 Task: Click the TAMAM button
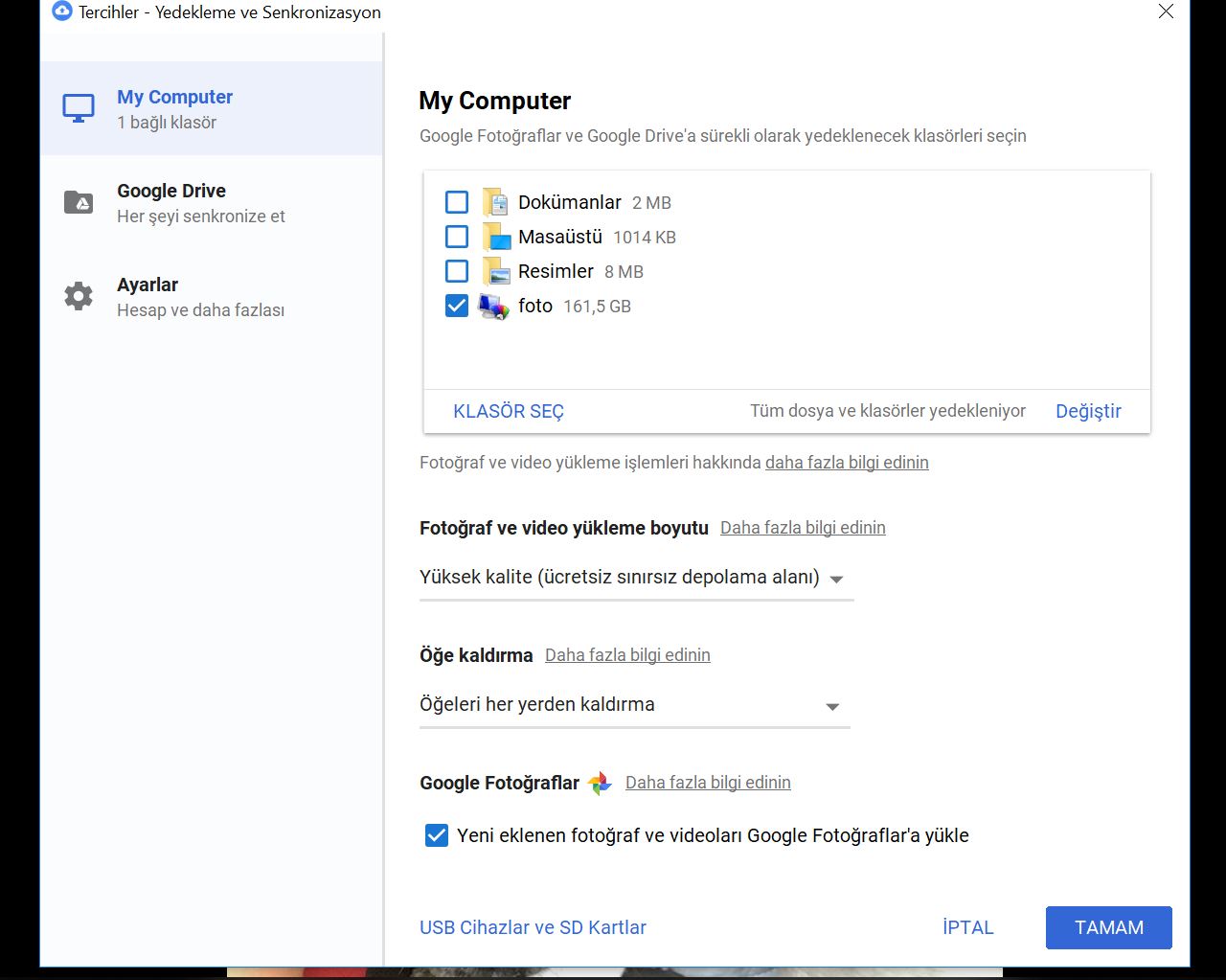1109,927
